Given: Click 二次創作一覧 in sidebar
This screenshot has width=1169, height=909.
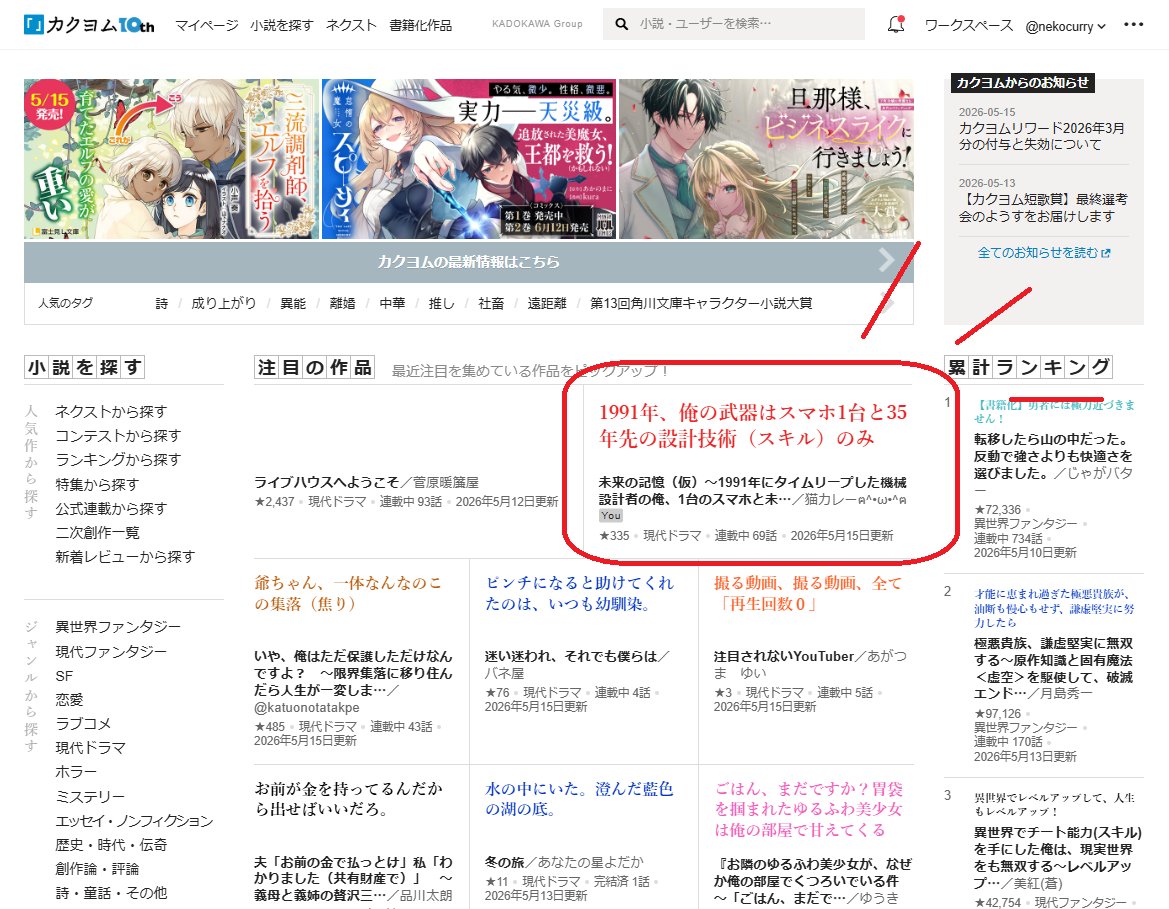Looking at the screenshot, I should (x=97, y=532).
